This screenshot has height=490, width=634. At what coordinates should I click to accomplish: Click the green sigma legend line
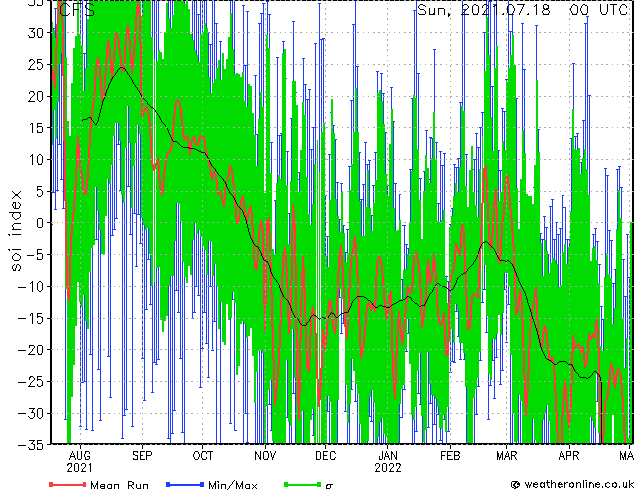(x=302, y=484)
